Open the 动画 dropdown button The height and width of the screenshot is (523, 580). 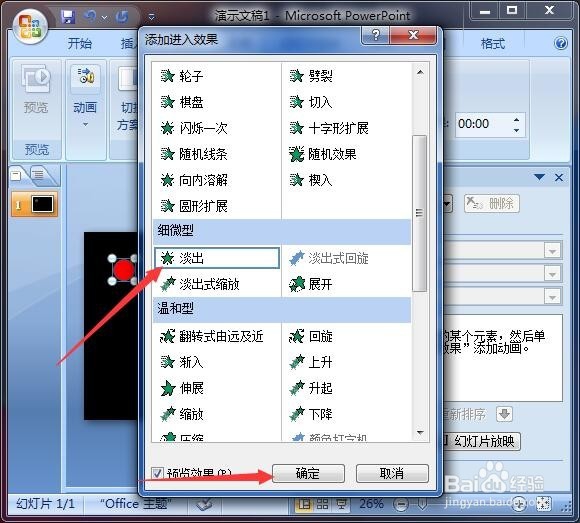pyautogui.click(x=85, y=97)
